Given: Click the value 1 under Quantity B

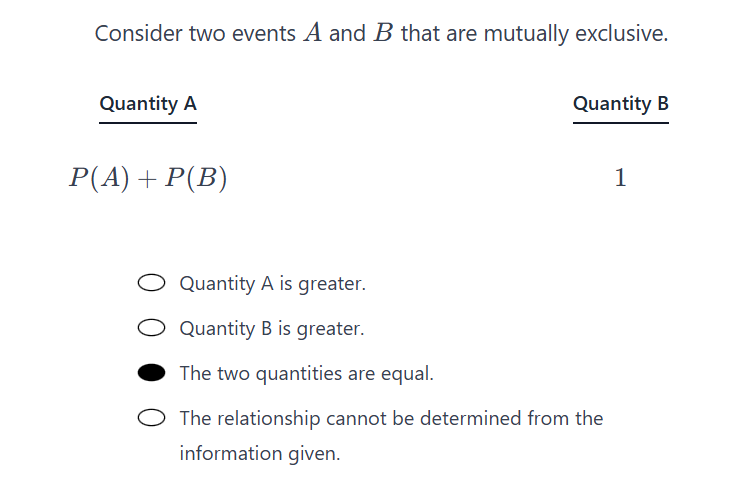Looking at the screenshot, I should (621, 178).
